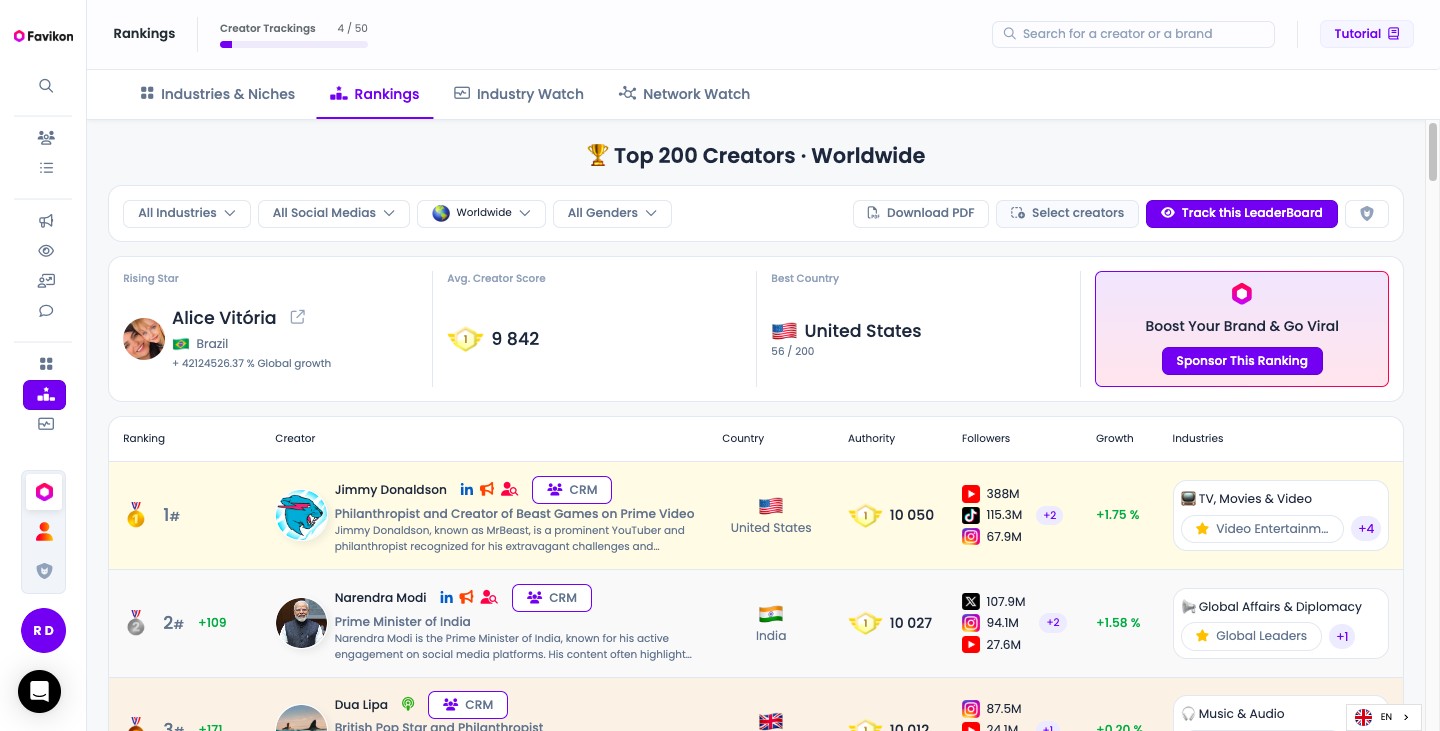The width and height of the screenshot is (1440, 731).
Task: Open Alice Vitória's profile photo
Action: (x=144, y=339)
